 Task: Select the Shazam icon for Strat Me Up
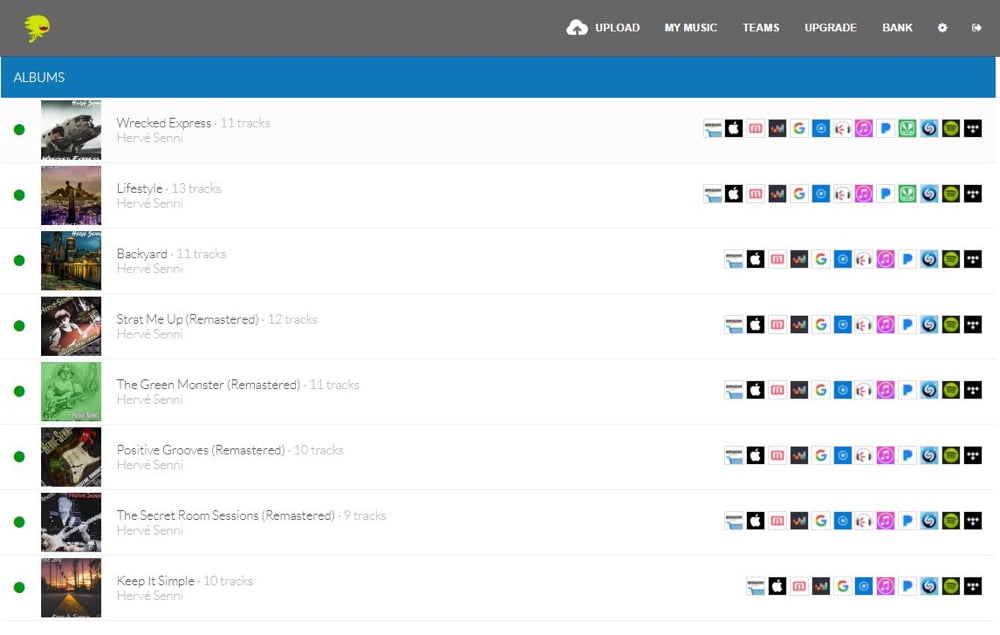tap(929, 325)
